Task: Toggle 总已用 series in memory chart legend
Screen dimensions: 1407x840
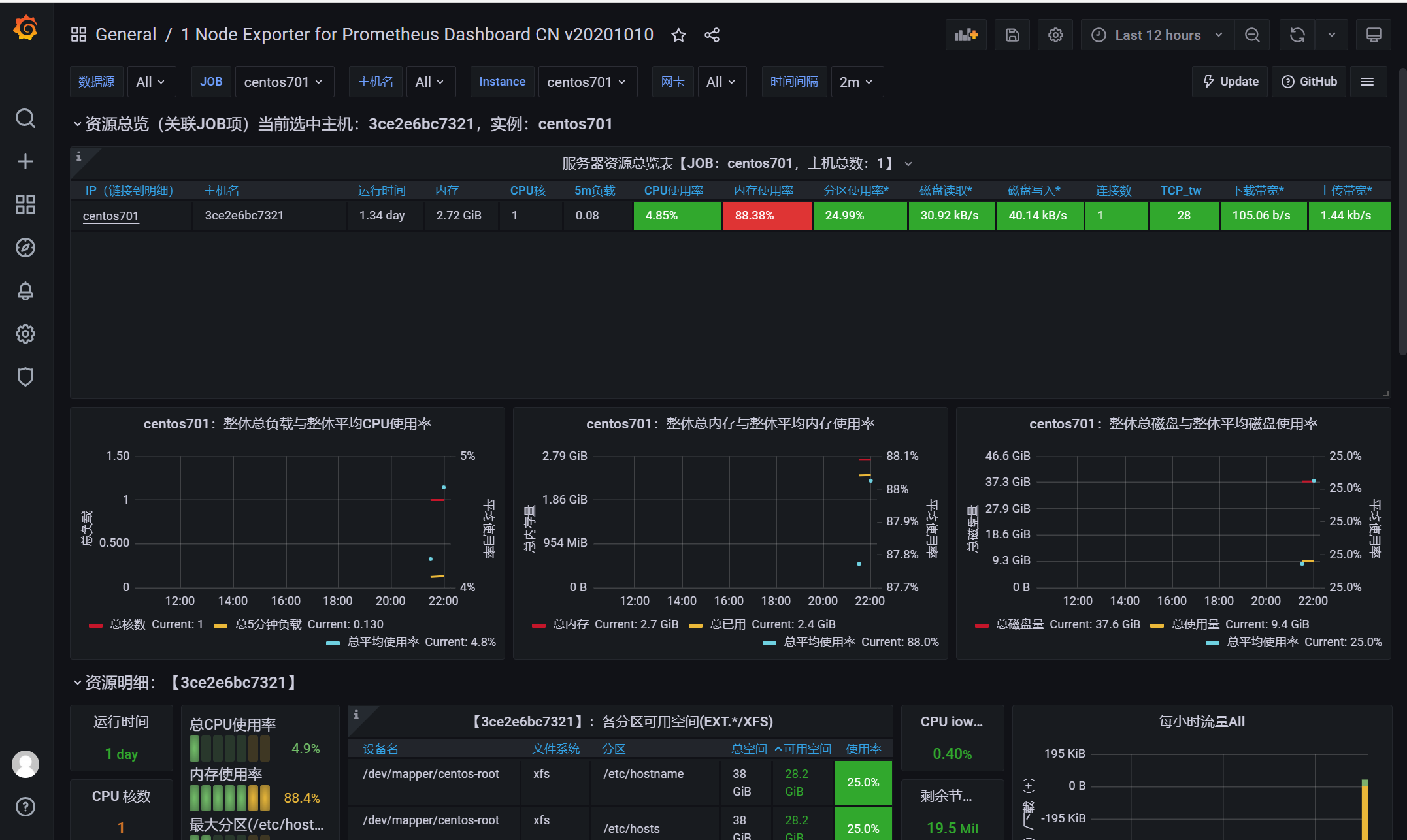Action: [x=727, y=624]
